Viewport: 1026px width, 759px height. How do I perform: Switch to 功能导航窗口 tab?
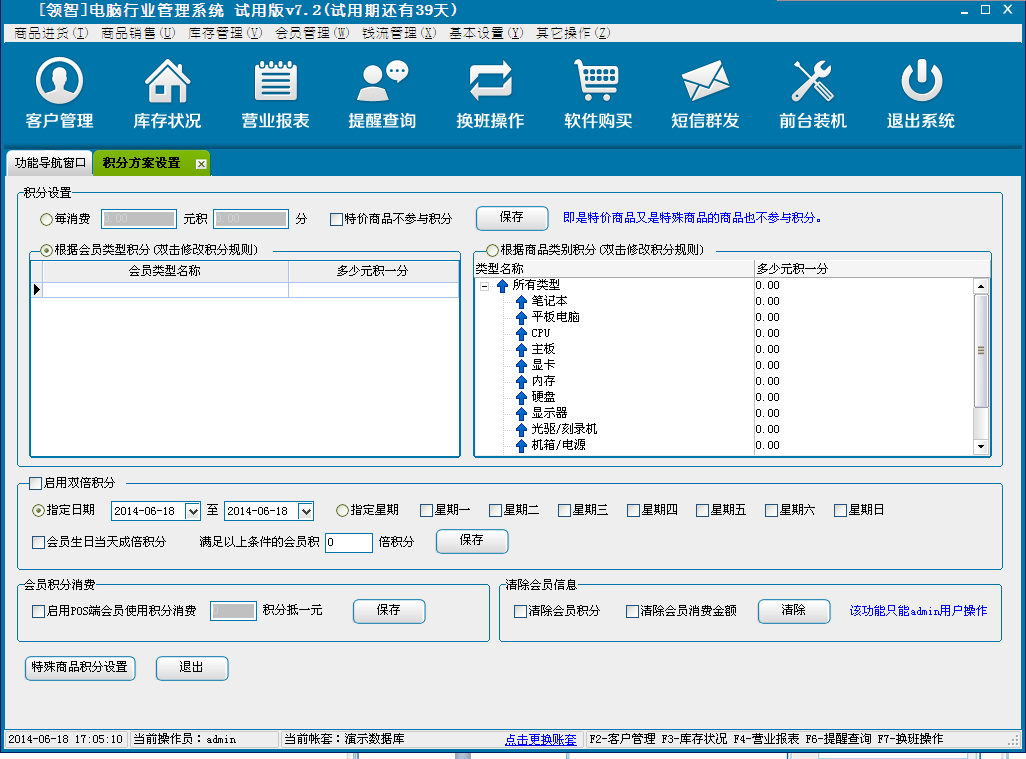pos(50,163)
